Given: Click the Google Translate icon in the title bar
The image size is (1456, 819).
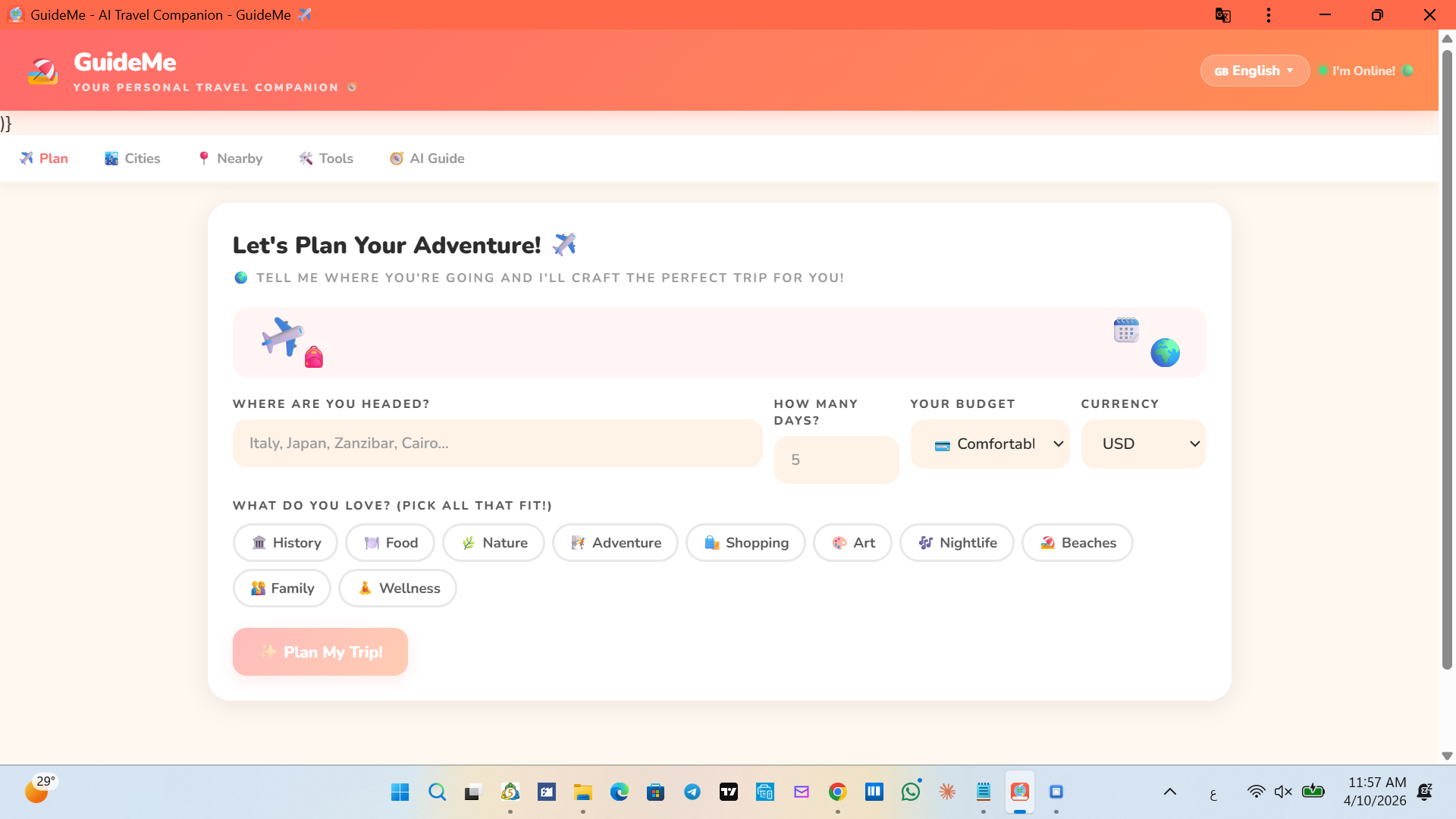Looking at the screenshot, I should pos(1223,14).
